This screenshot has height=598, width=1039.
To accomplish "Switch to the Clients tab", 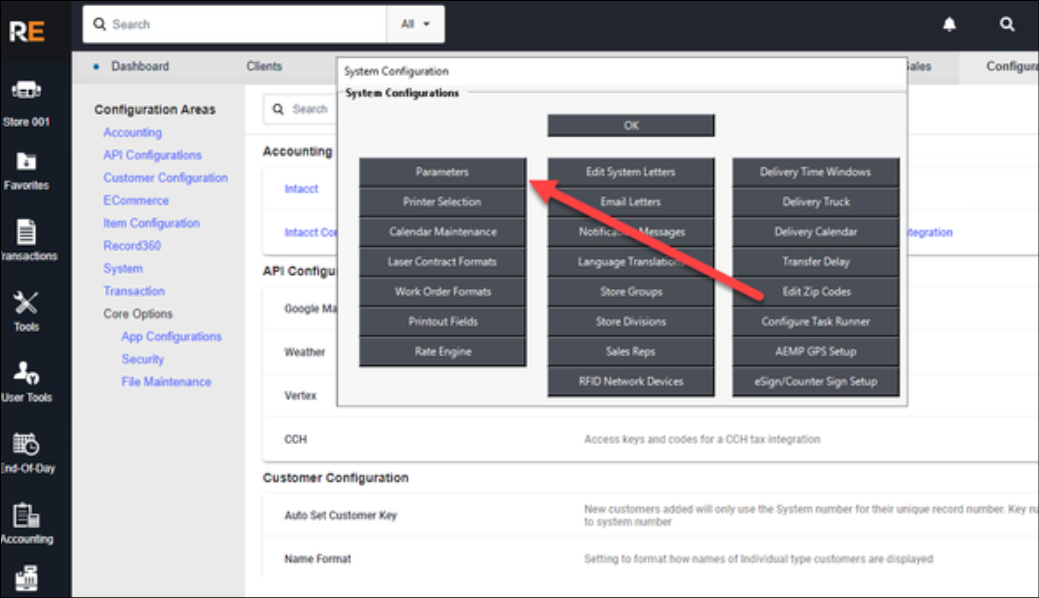I will (264, 66).
